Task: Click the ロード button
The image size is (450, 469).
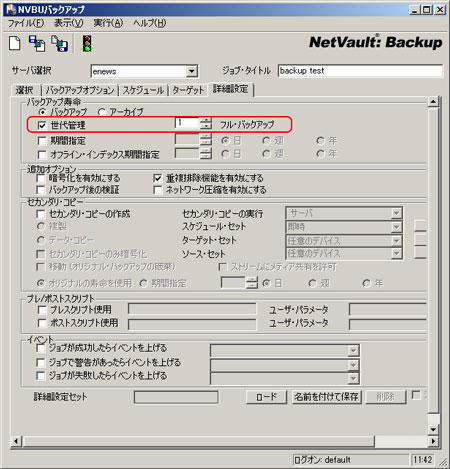Action: (266, 397)
